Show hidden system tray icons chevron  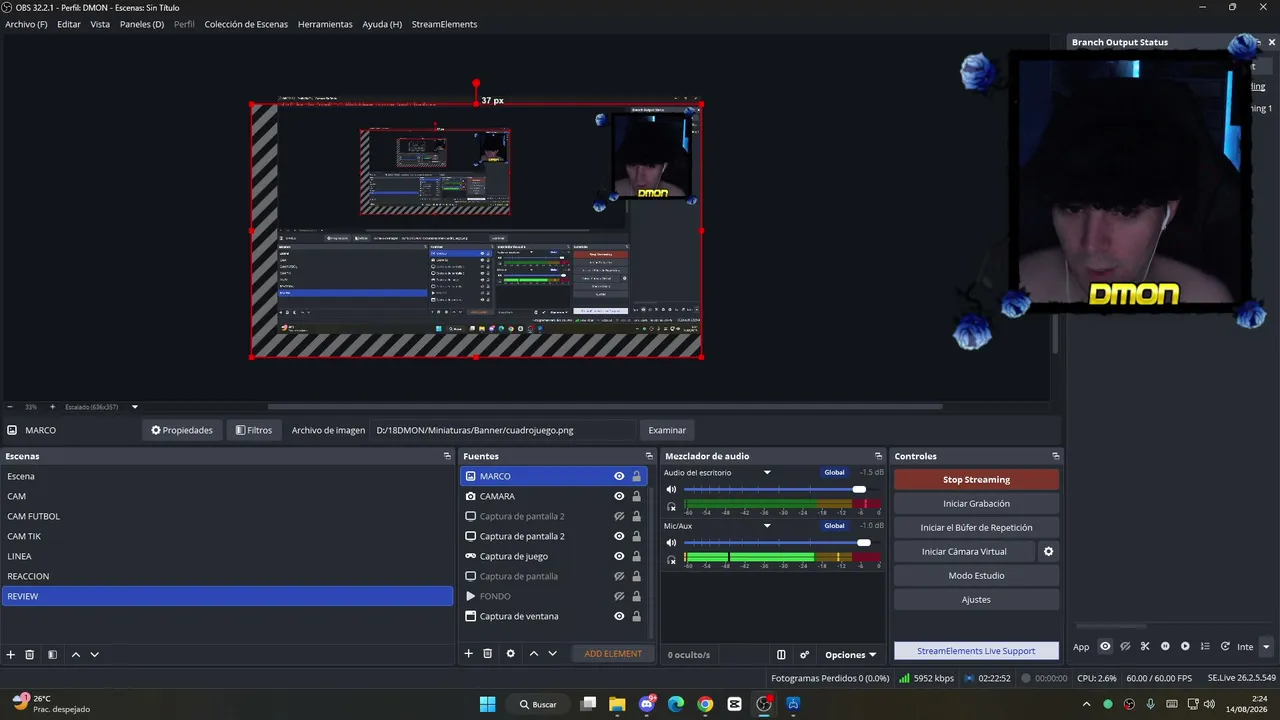point(1087,704)
